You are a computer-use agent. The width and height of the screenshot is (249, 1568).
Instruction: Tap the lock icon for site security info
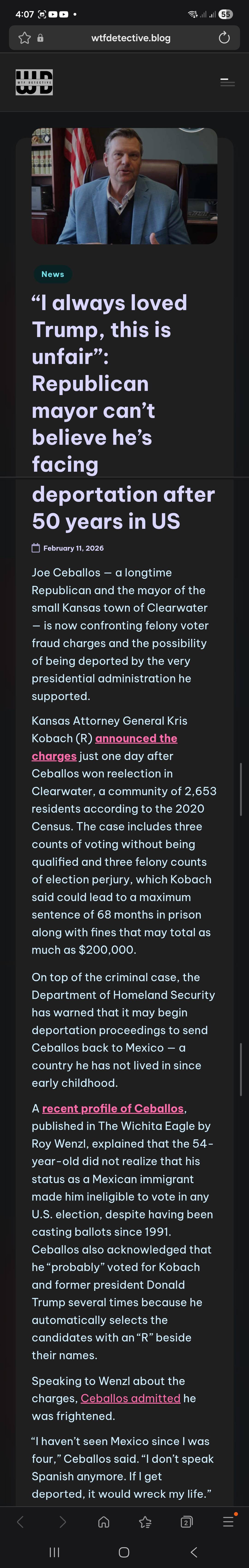pyautogui.click(x=40, y=38)
